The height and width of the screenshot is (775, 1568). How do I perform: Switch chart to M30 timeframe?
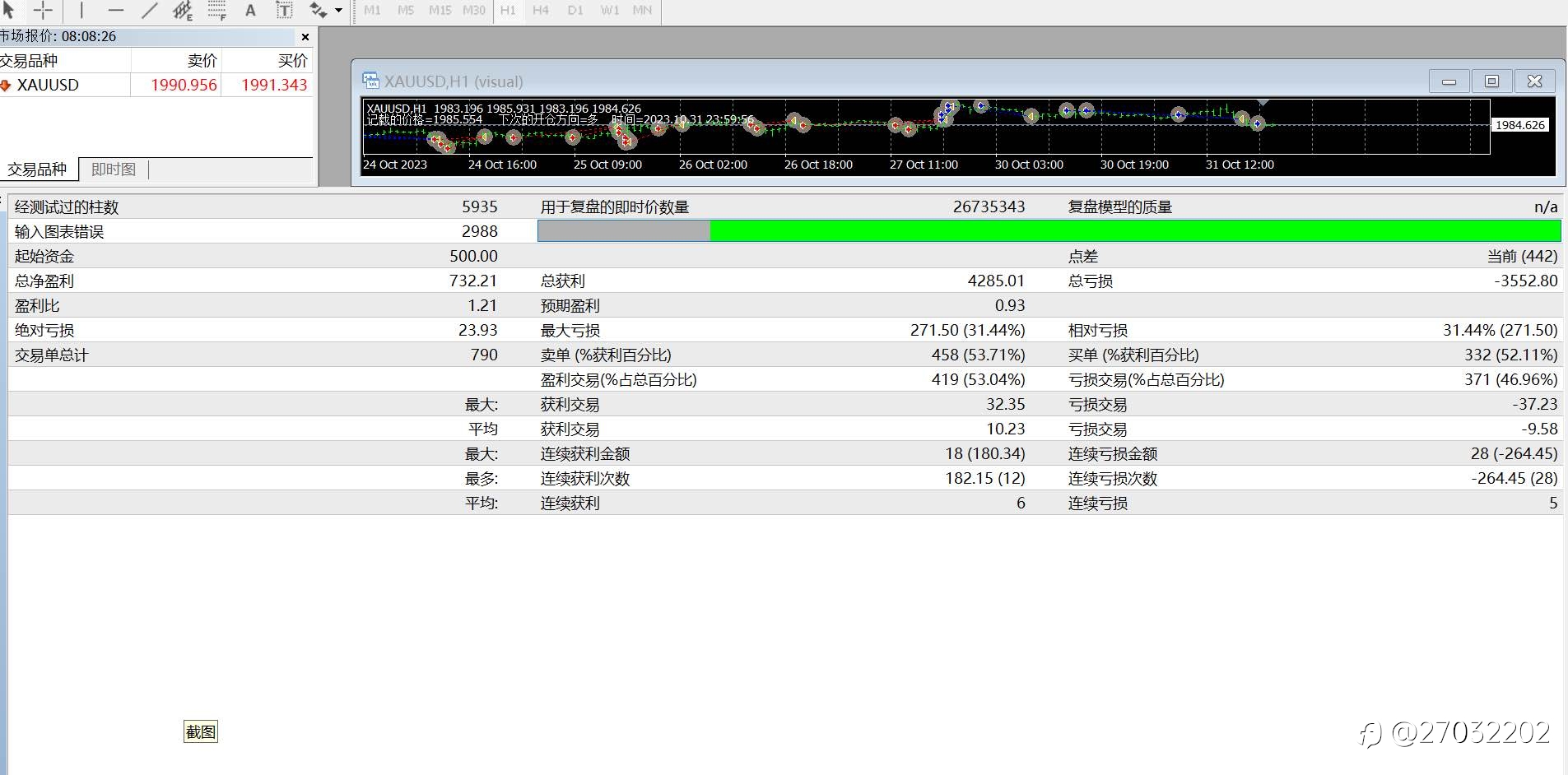(x=474, y=10)
